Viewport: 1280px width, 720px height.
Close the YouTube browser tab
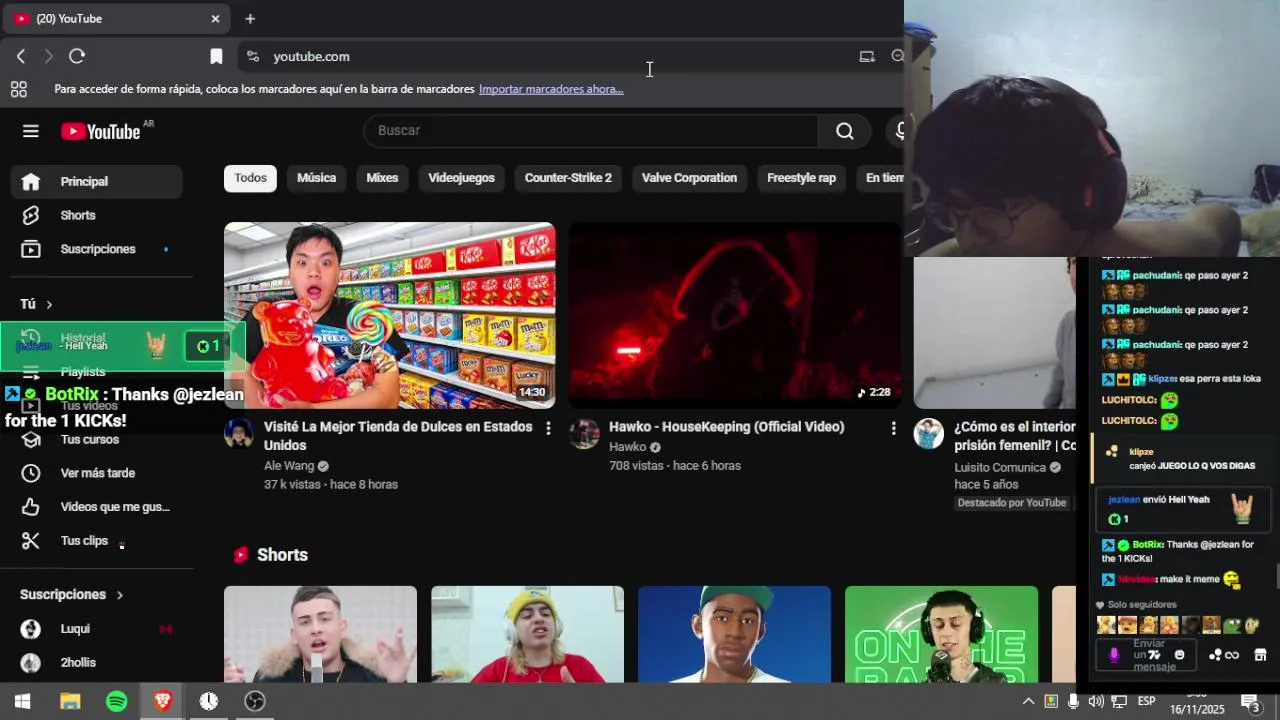point(215,19)
